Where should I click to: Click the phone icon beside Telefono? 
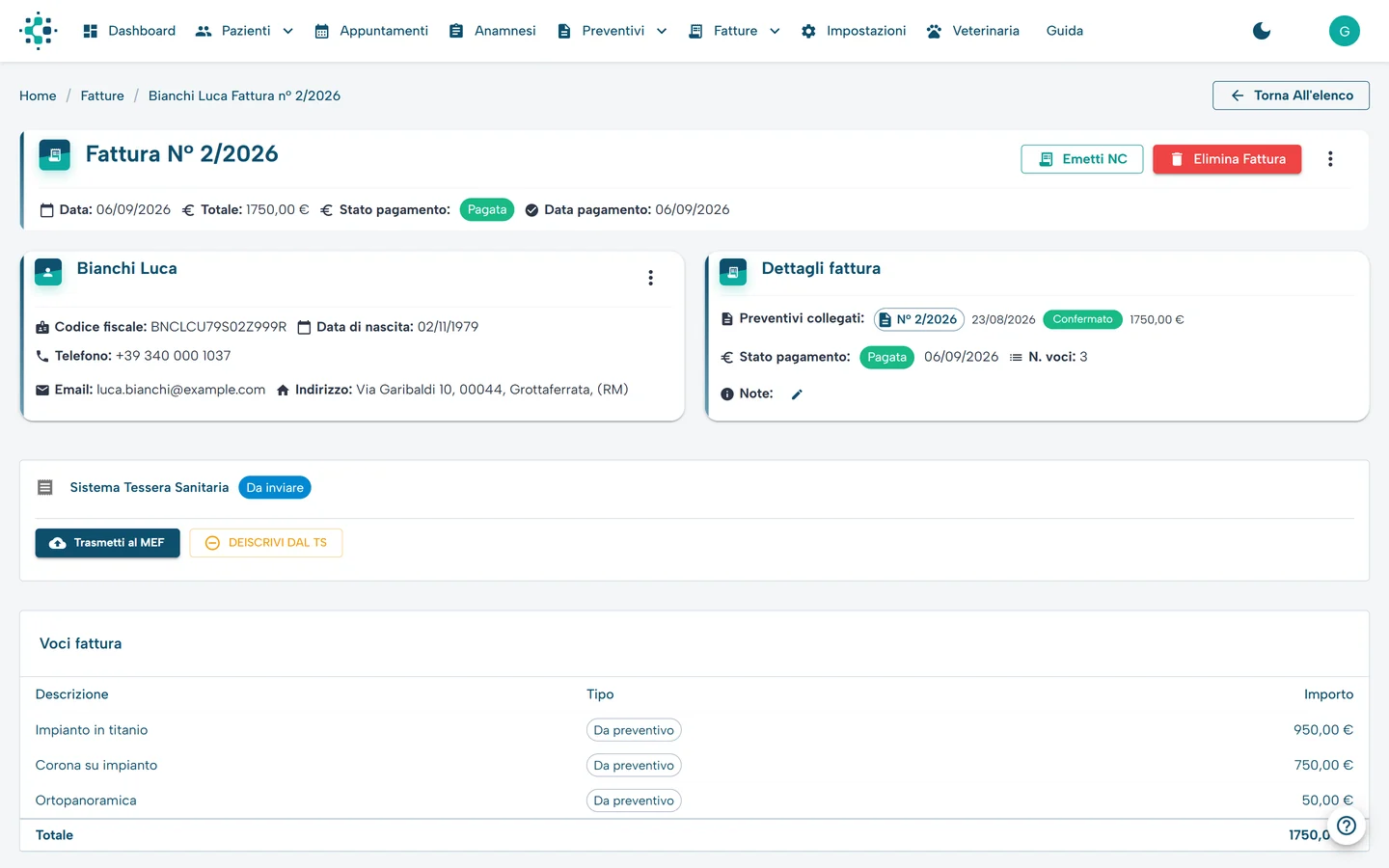42,356
